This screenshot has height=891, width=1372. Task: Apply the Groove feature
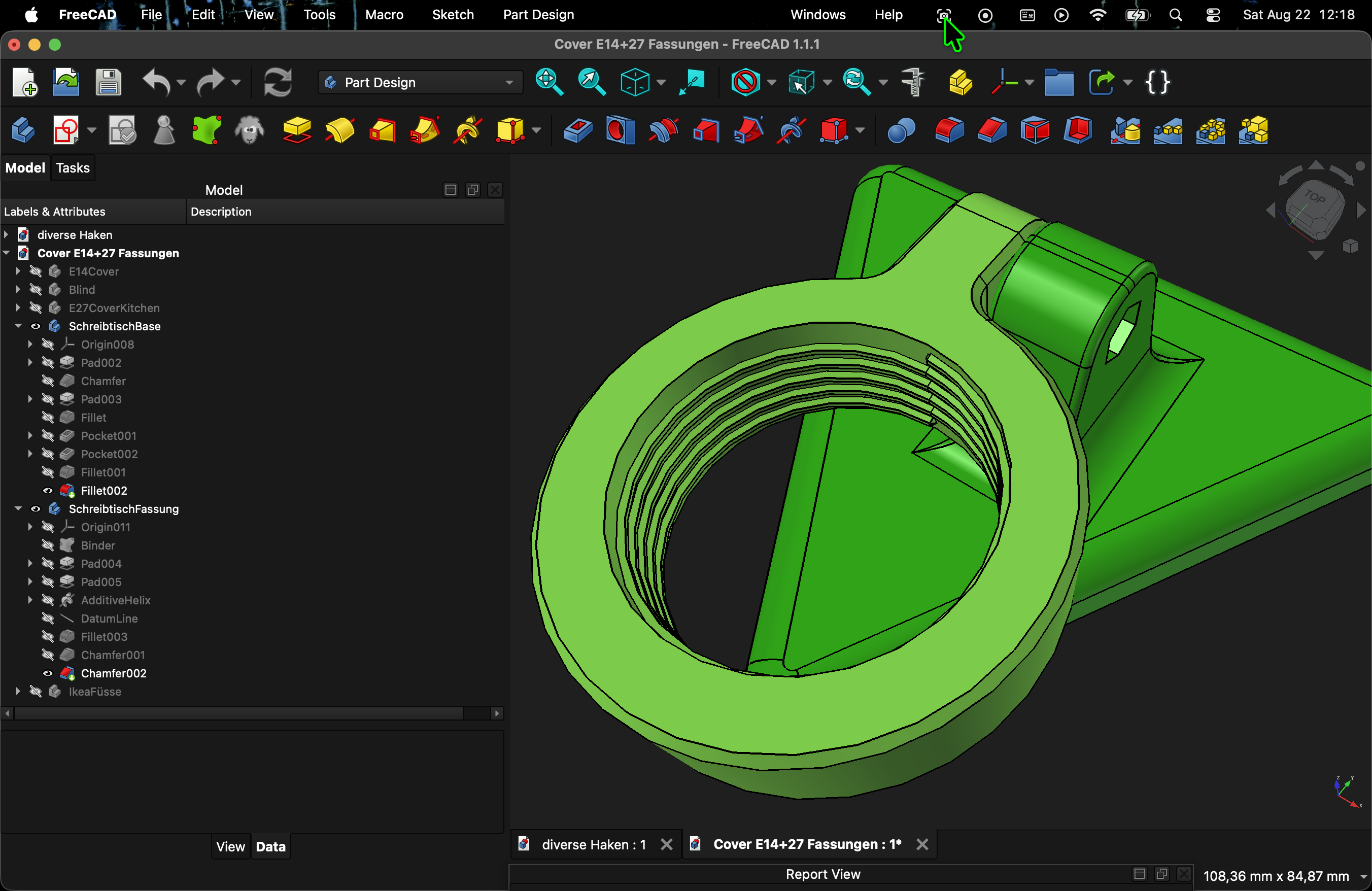click(x=663, y=130)
